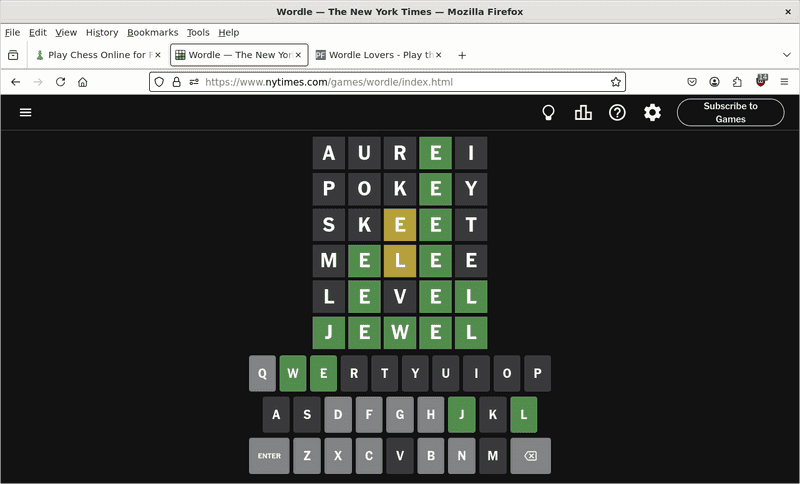The width and height of the screenshot is (800, 484).
Task: Tap the N key on keyboard
Action: 462,456
